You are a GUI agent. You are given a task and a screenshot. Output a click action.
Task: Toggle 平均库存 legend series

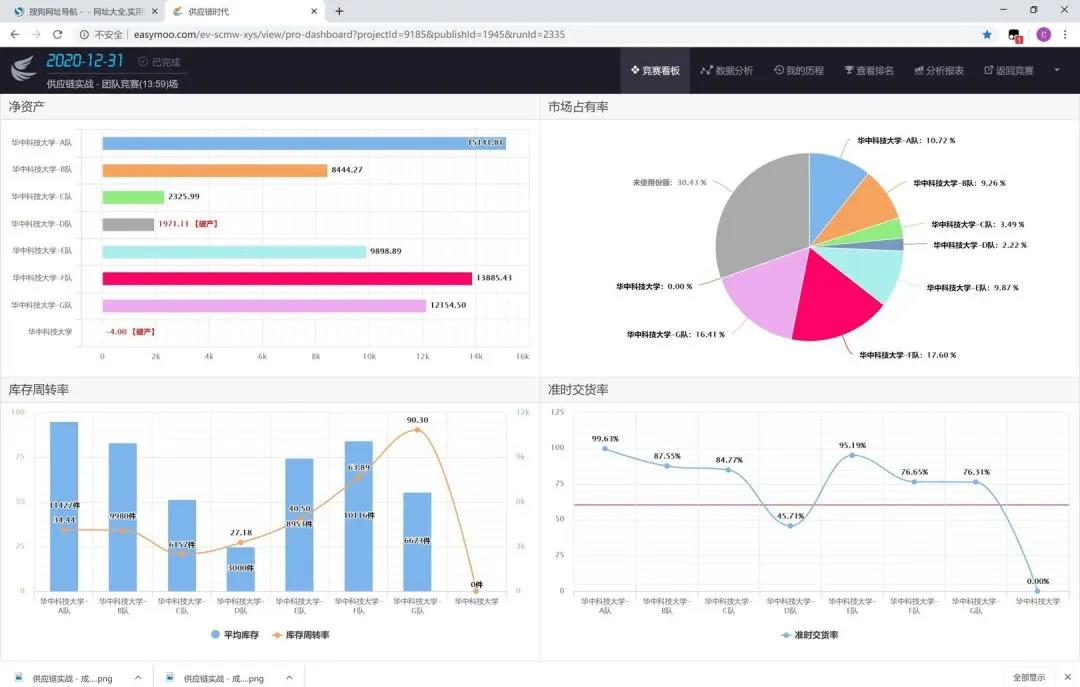tap(236, 635)
